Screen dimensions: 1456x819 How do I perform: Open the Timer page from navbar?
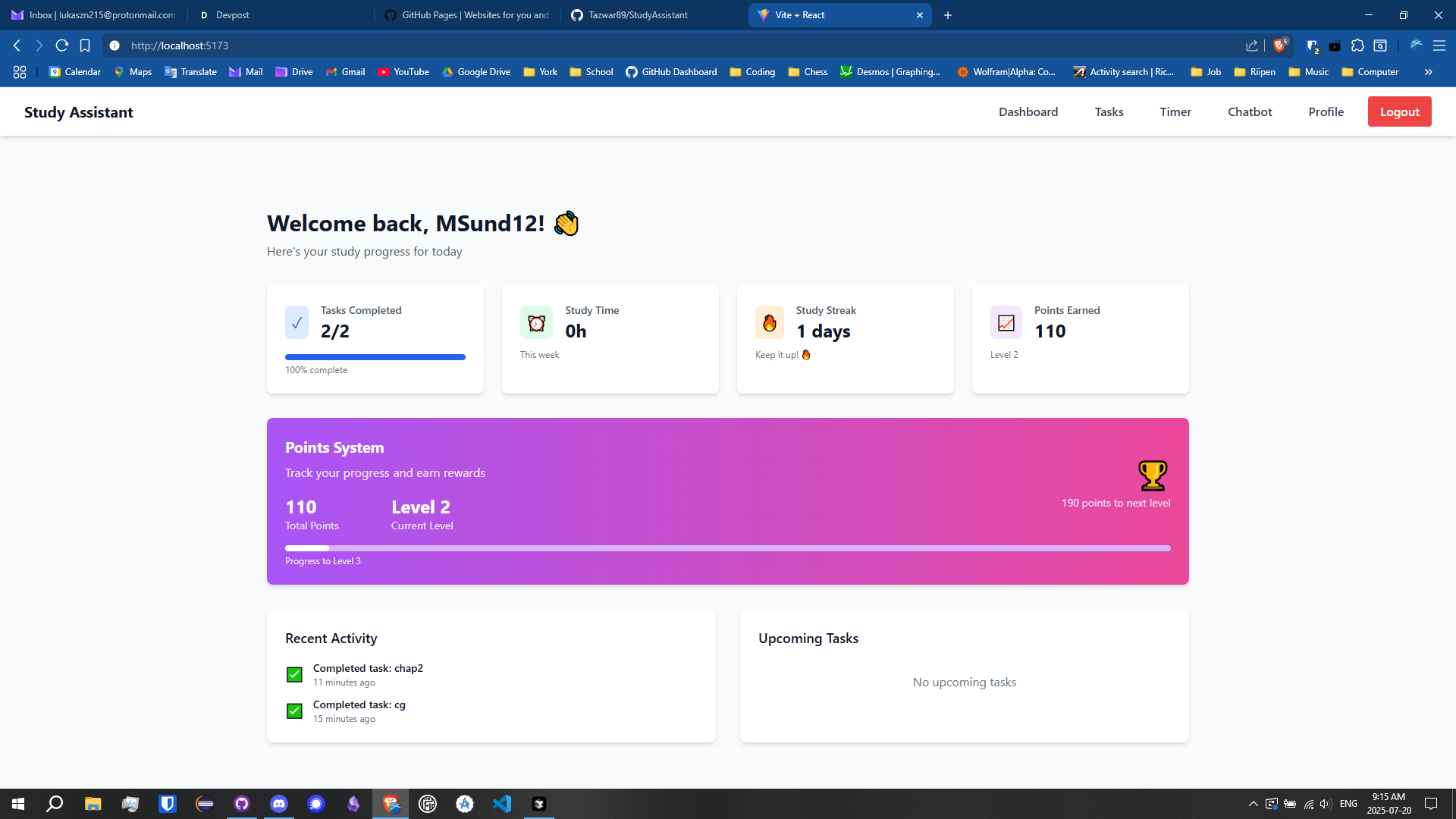(1175, 111)
